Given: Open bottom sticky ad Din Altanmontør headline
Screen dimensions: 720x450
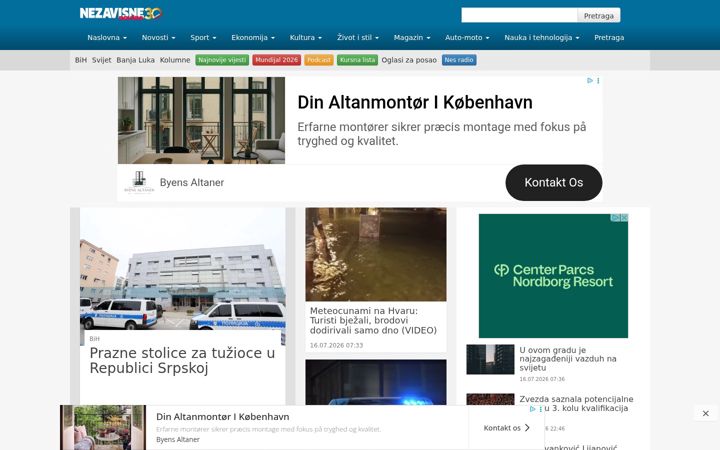Looking at the screenshot, I should point(223,417).
